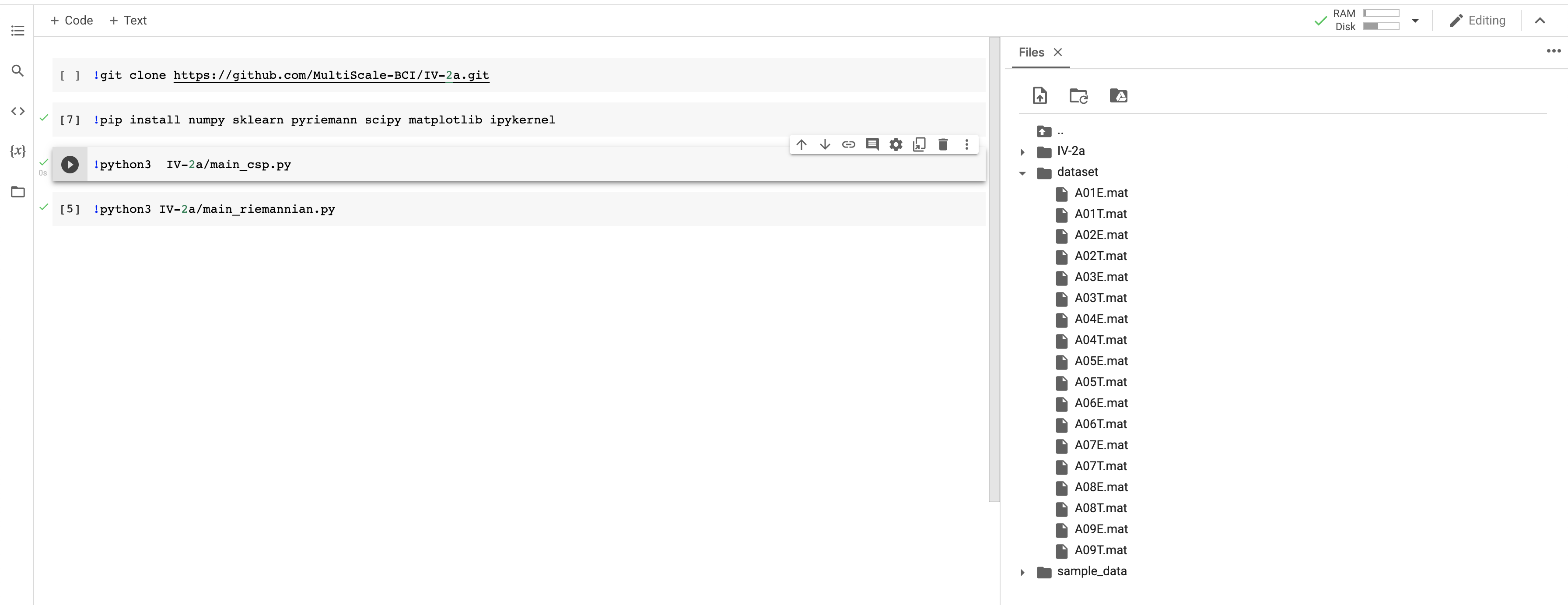Expand the IV-2a folder
This screenshot has width=1568, height=605.
tap(1022, 152)
